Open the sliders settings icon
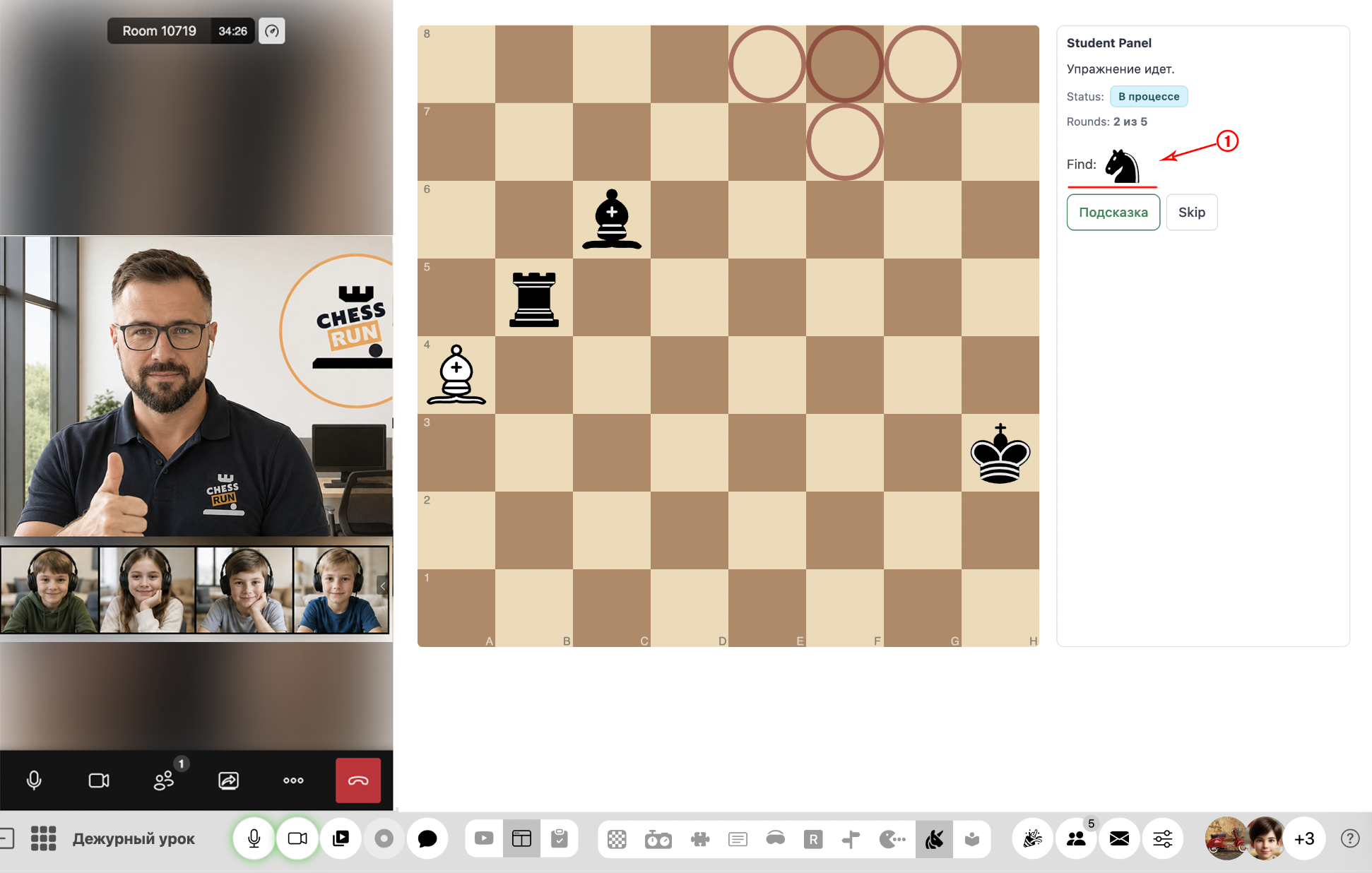 pyautogui.click(x=1163, y=838)
